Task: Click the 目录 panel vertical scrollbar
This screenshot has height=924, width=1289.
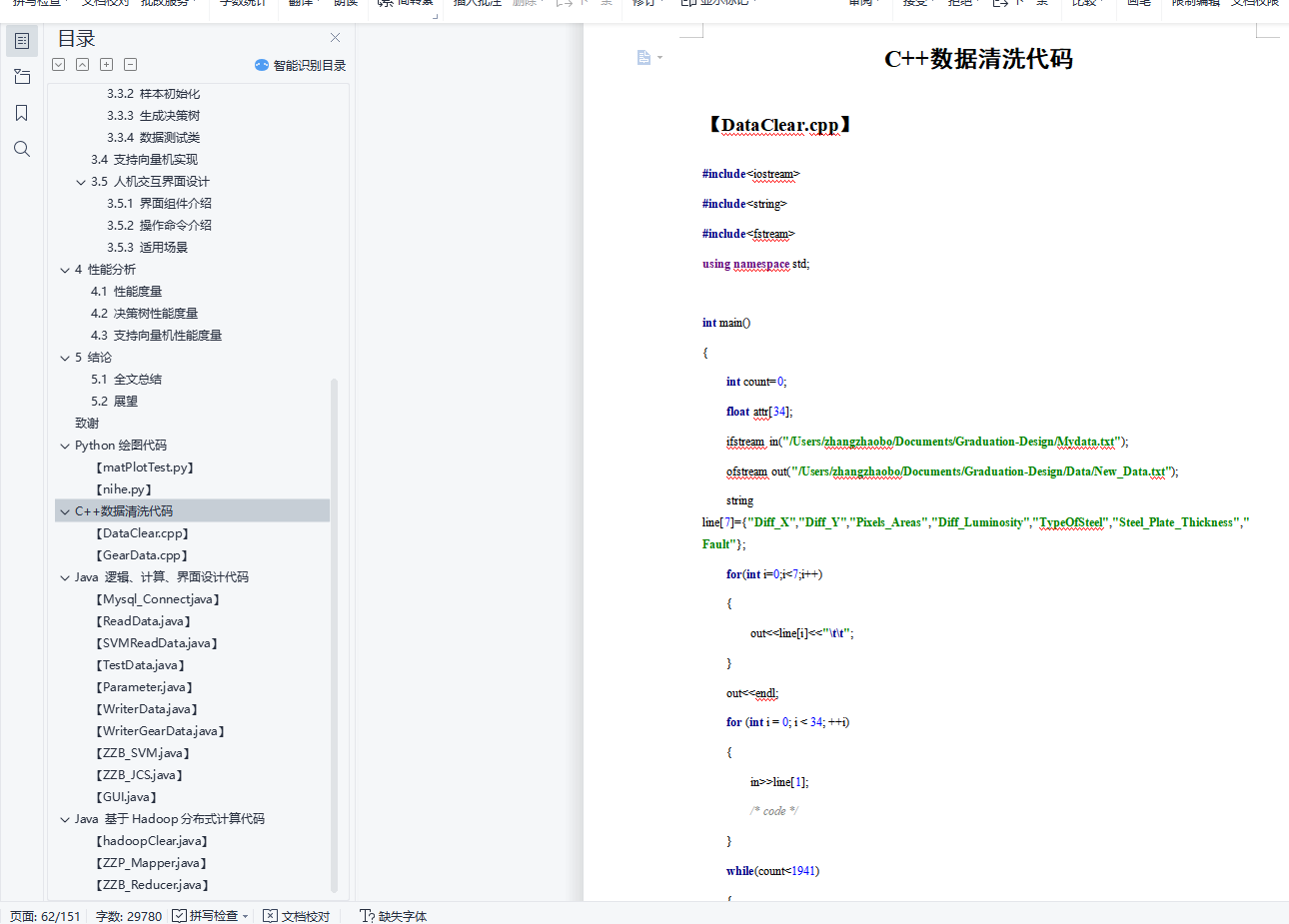Action: coord(334,635)
